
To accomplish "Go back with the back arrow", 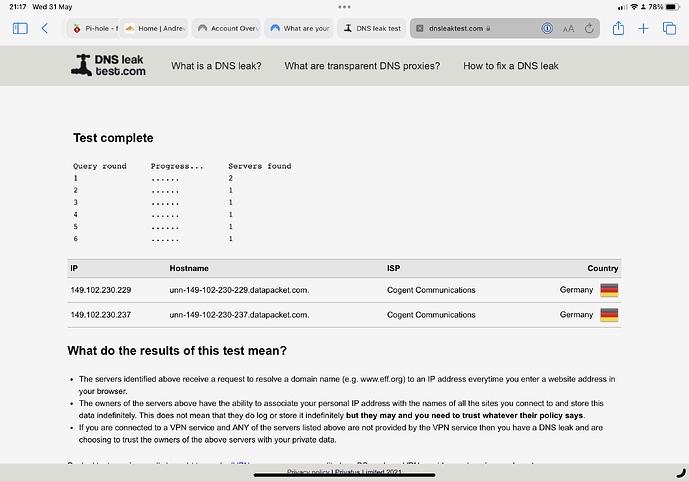I will [45, 29].
